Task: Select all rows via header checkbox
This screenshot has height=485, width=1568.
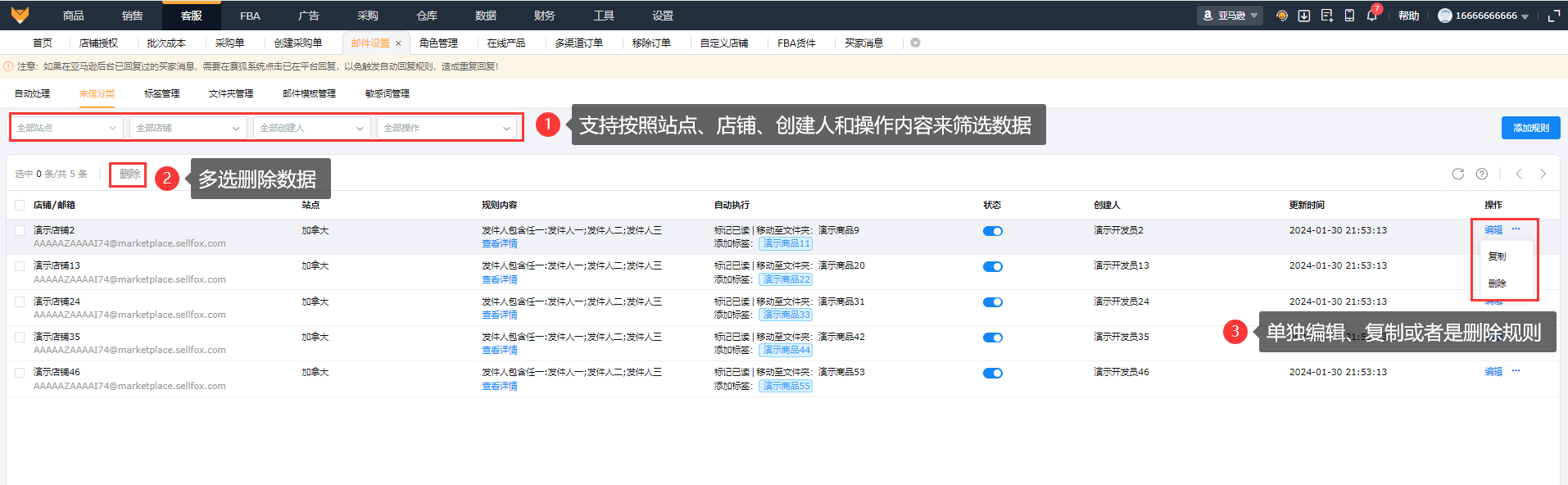Action: point(20,205)
